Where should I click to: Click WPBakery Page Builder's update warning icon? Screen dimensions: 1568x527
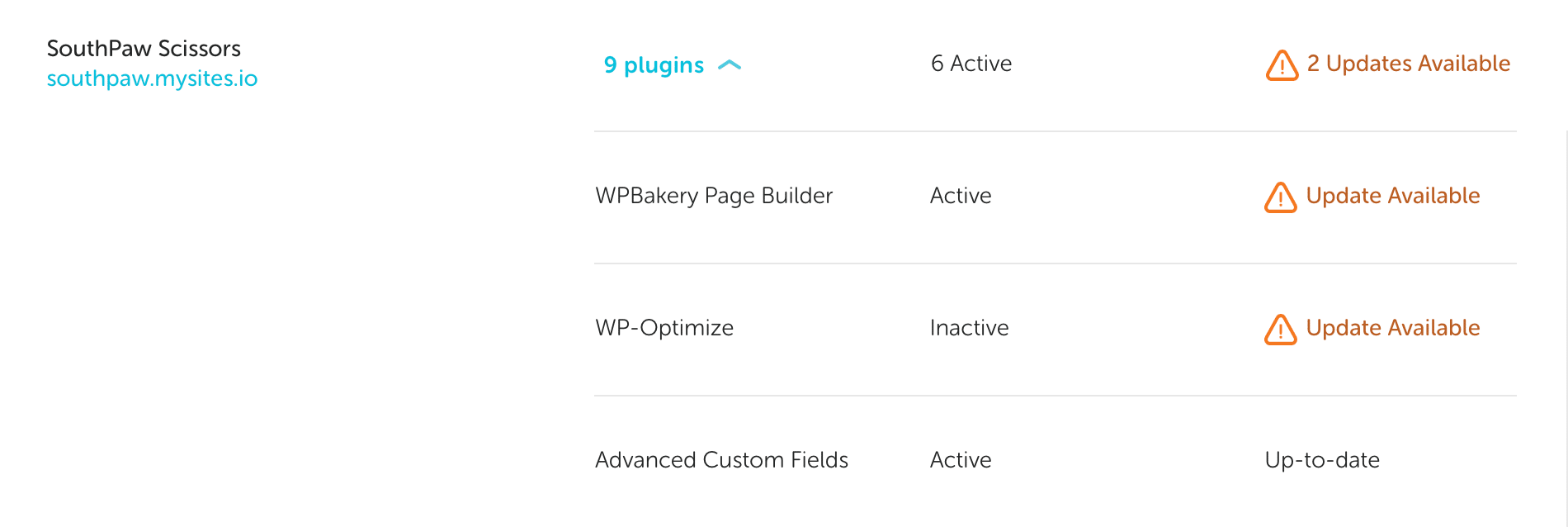1280,197
